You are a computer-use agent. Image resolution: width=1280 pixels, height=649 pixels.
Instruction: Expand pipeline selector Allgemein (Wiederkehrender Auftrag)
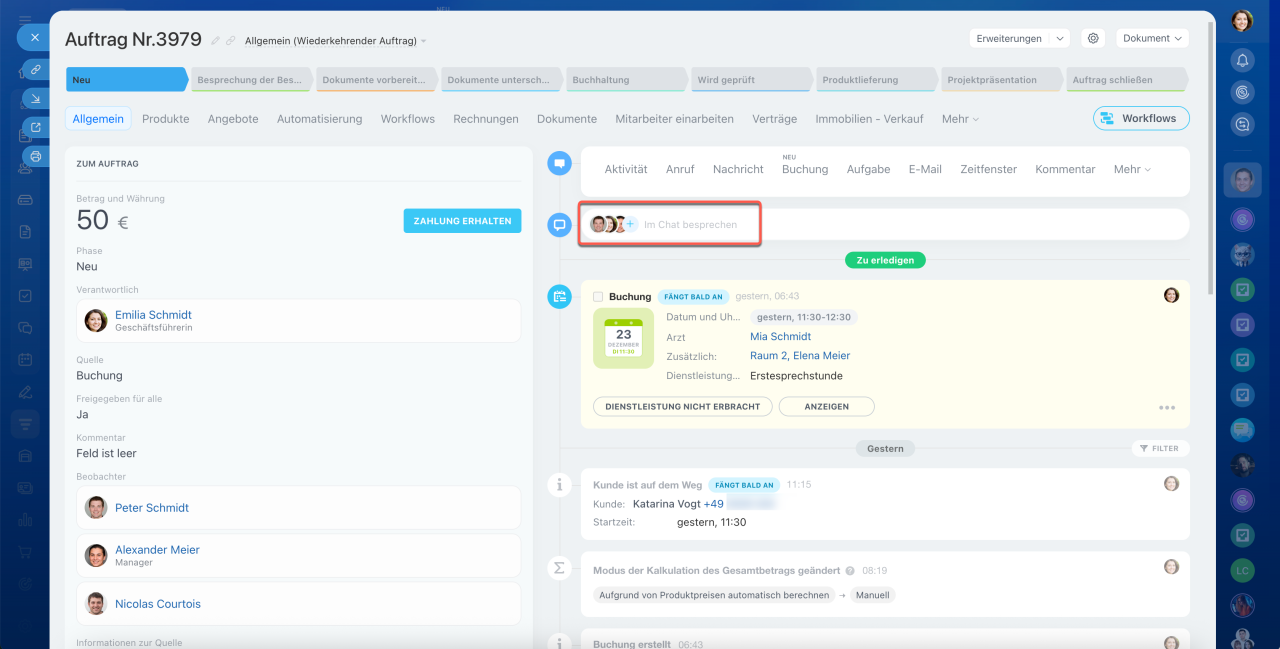335,41
